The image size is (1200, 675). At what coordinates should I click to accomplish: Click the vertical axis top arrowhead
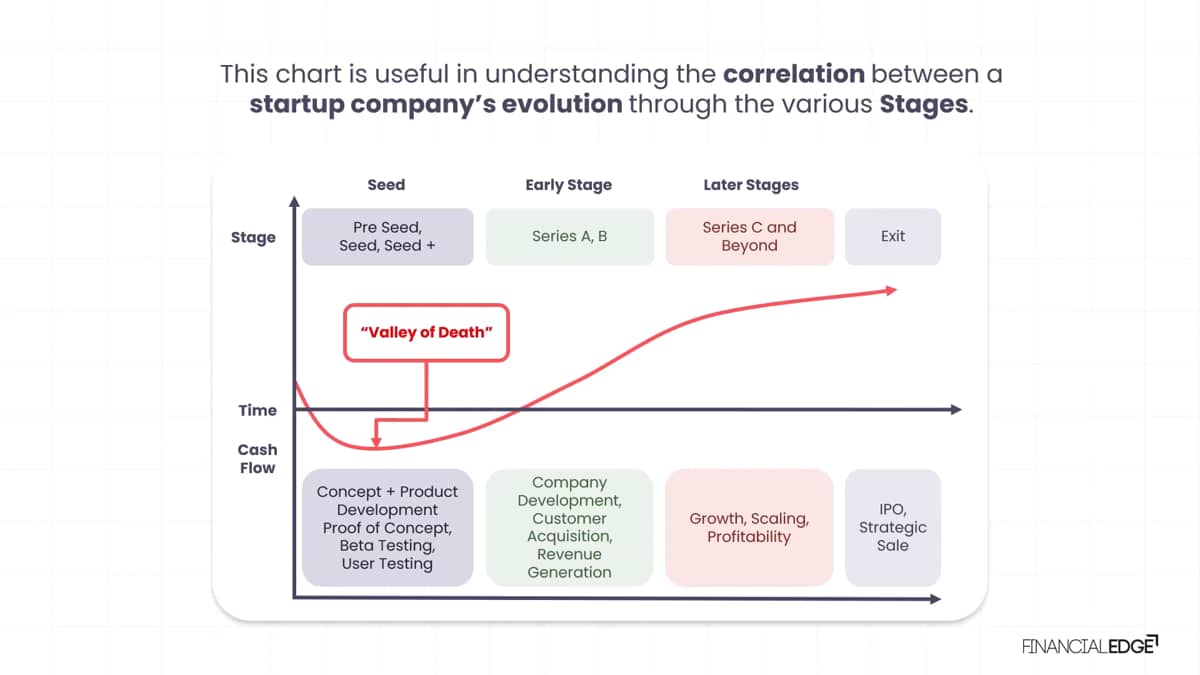(x=294, y=201)
